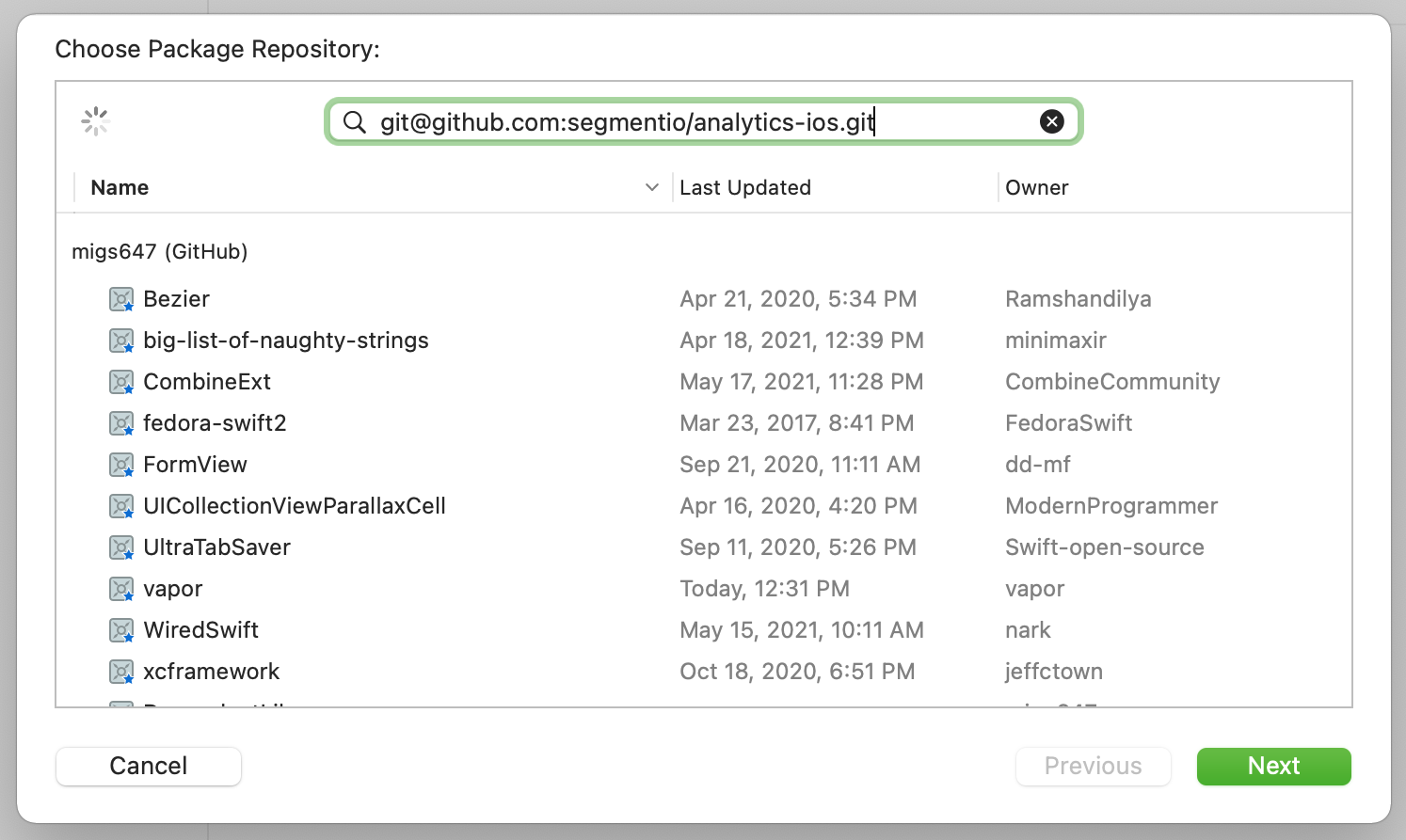Click the magnifying glass search icon
The height and width of the screenshot is (840, 1406).
(x=354, y=122)
